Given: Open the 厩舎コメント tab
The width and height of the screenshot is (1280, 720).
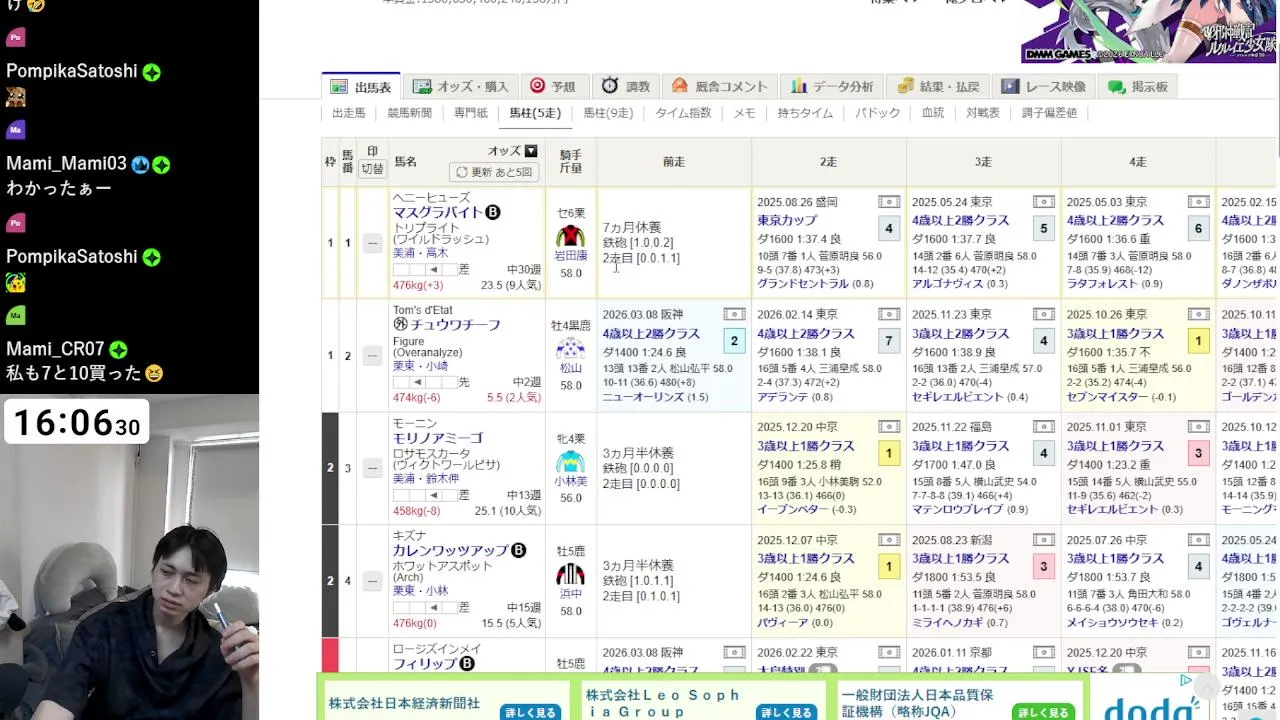Looking at the screenshot, I should (720, 87).
